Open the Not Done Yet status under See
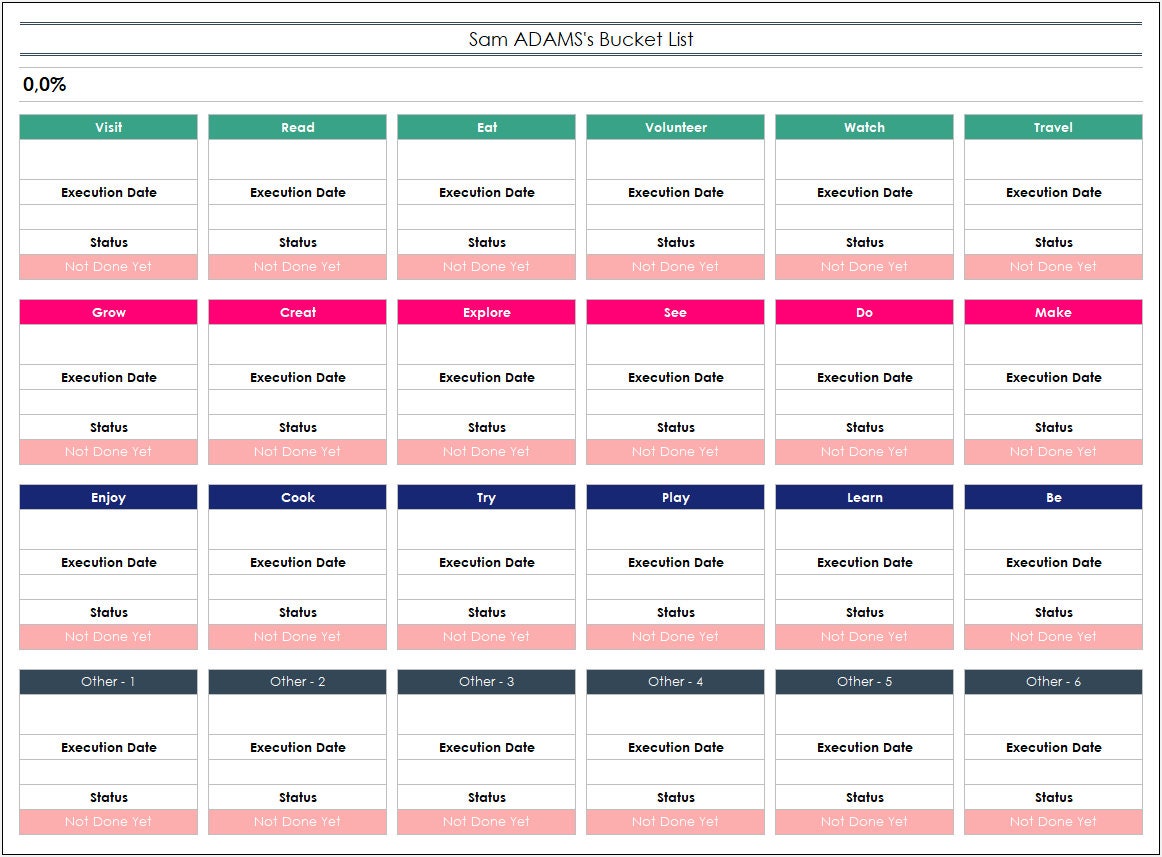The image size is (1162, 857). click(675, 452)
